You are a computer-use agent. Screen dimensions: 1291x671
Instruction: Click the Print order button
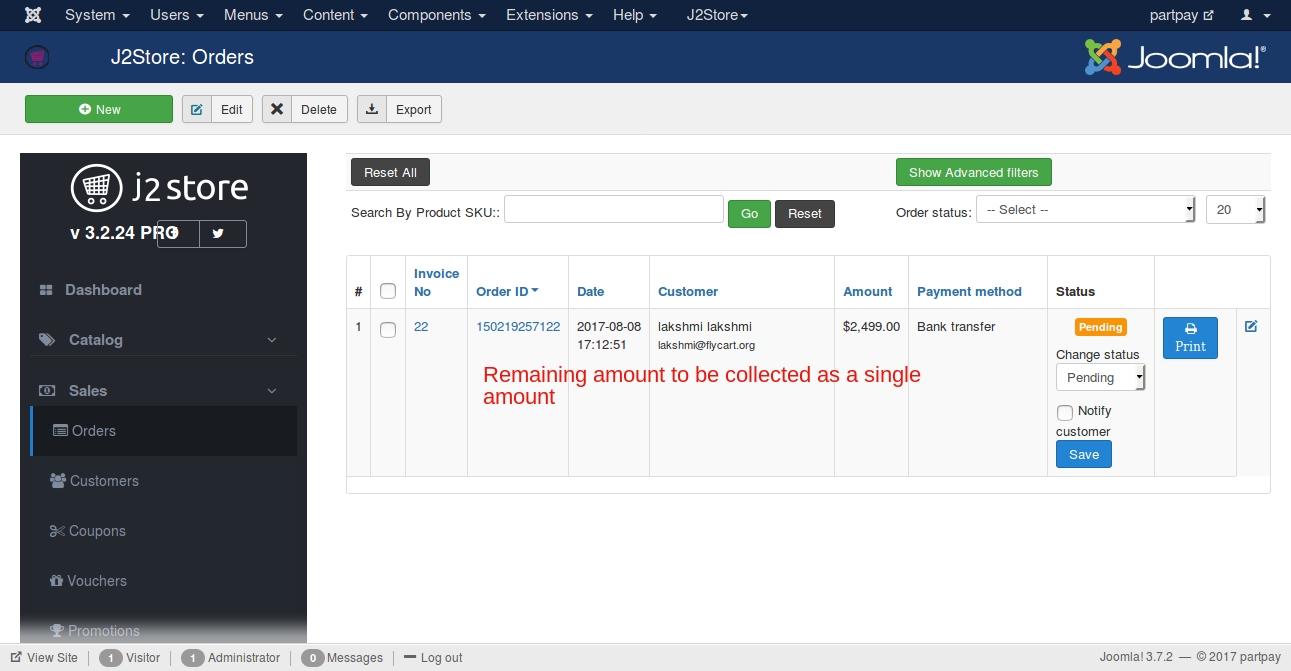coord(1190,337)
